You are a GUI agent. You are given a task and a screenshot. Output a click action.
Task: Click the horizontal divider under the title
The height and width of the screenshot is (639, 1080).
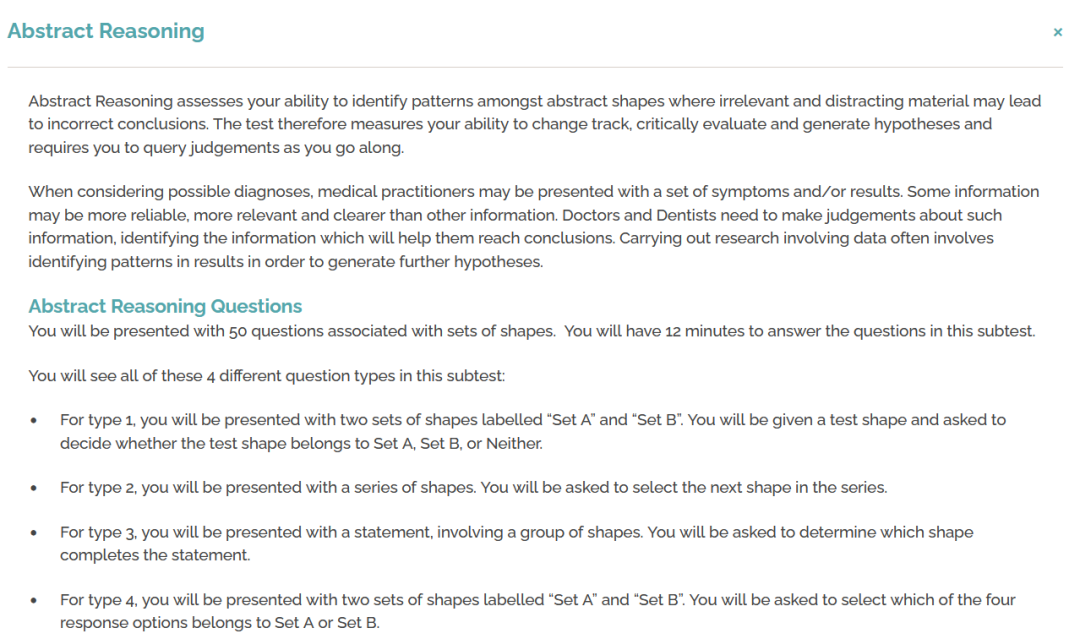click(535, 67)
